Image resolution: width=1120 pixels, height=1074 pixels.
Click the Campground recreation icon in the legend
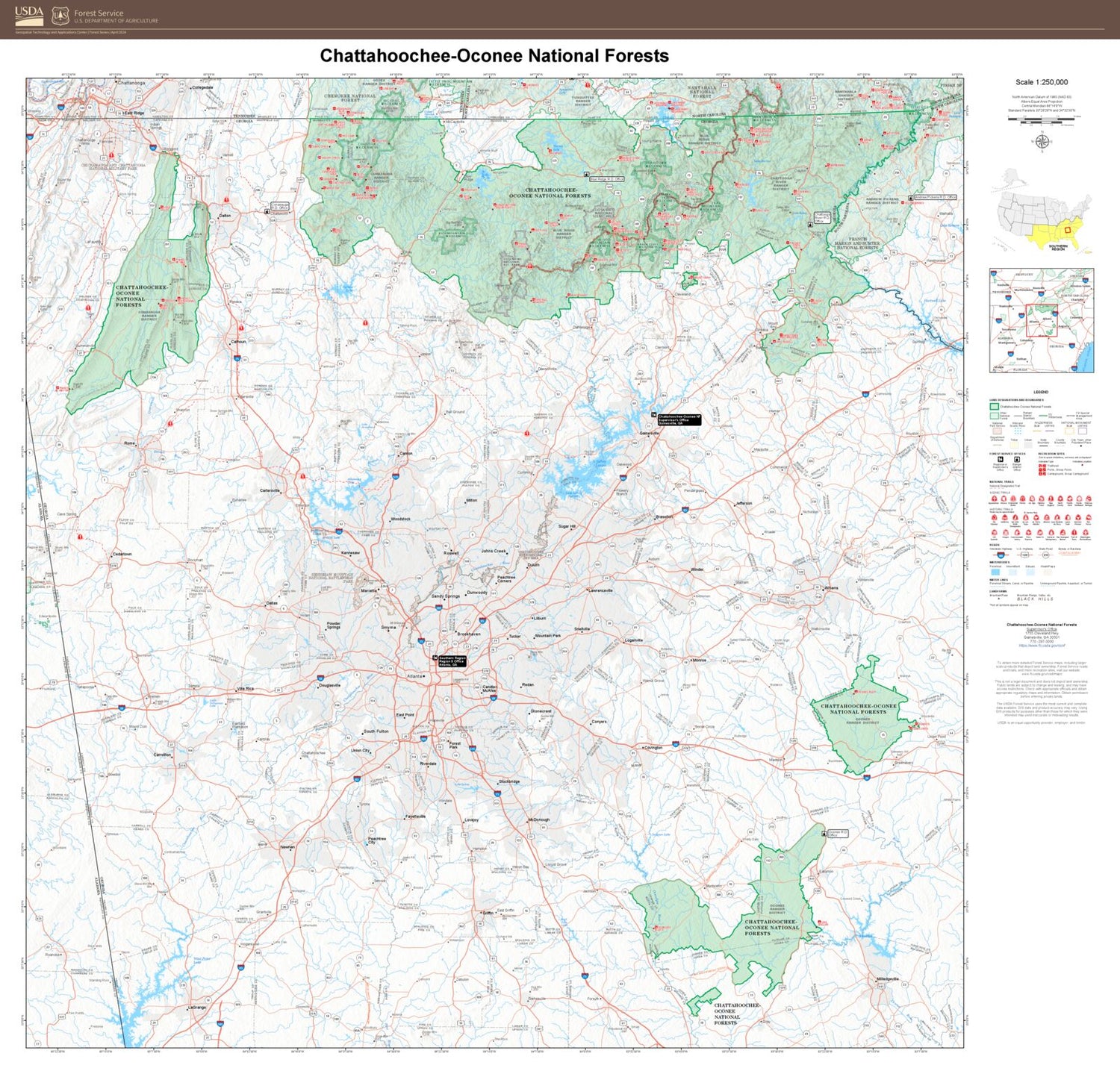click(x=1042, y=474)
